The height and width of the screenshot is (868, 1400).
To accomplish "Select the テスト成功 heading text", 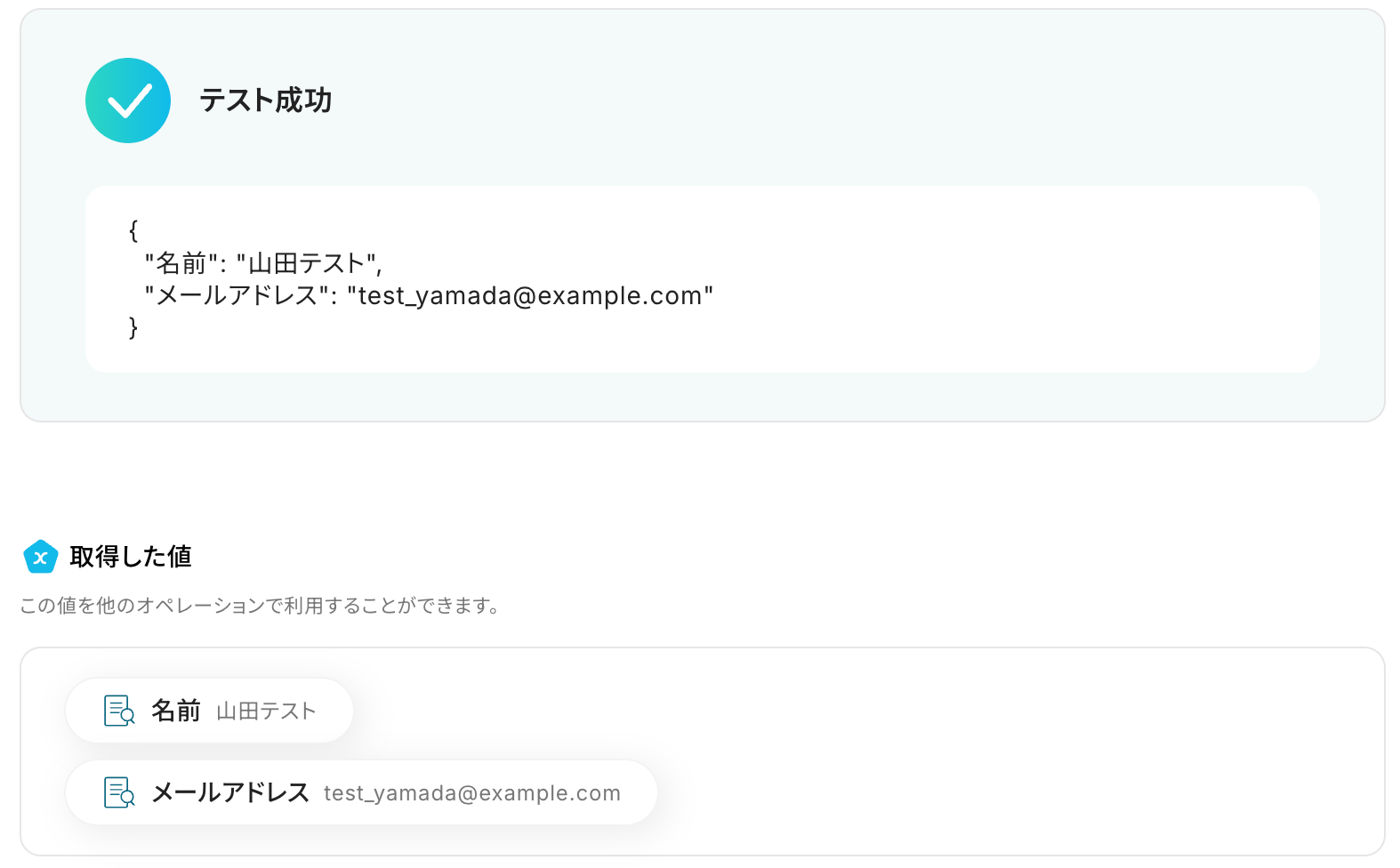I will 265,100.
